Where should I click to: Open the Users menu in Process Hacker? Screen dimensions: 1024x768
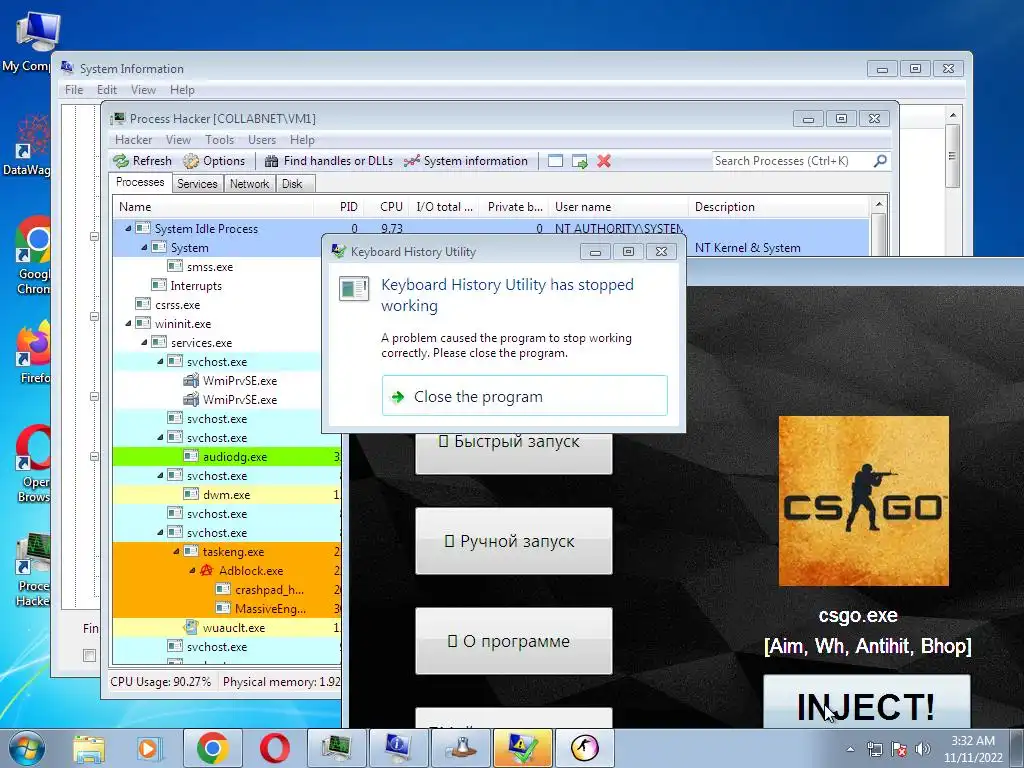[x=261, y=140]
